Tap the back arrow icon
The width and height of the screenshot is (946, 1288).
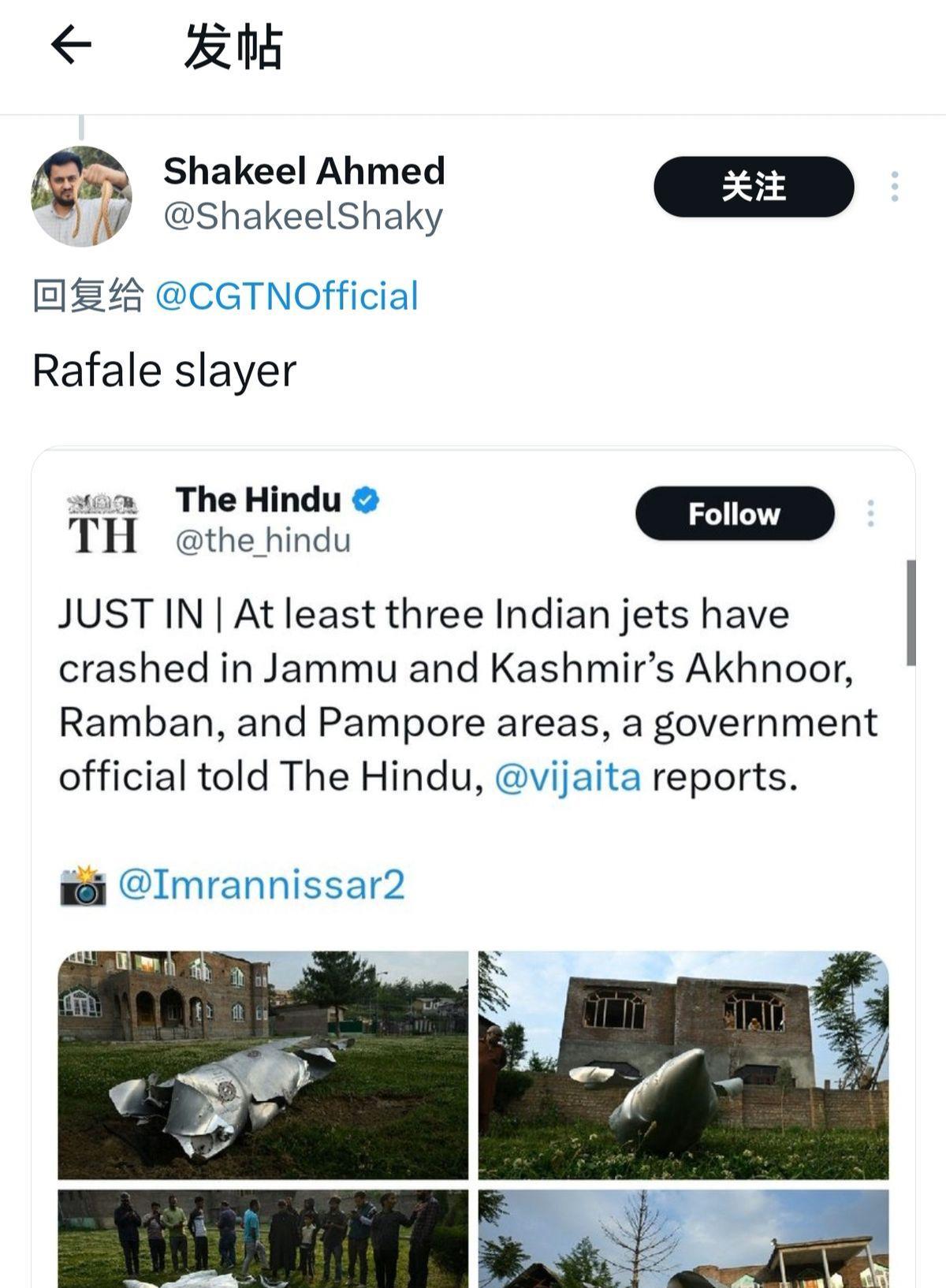(71, 45)
